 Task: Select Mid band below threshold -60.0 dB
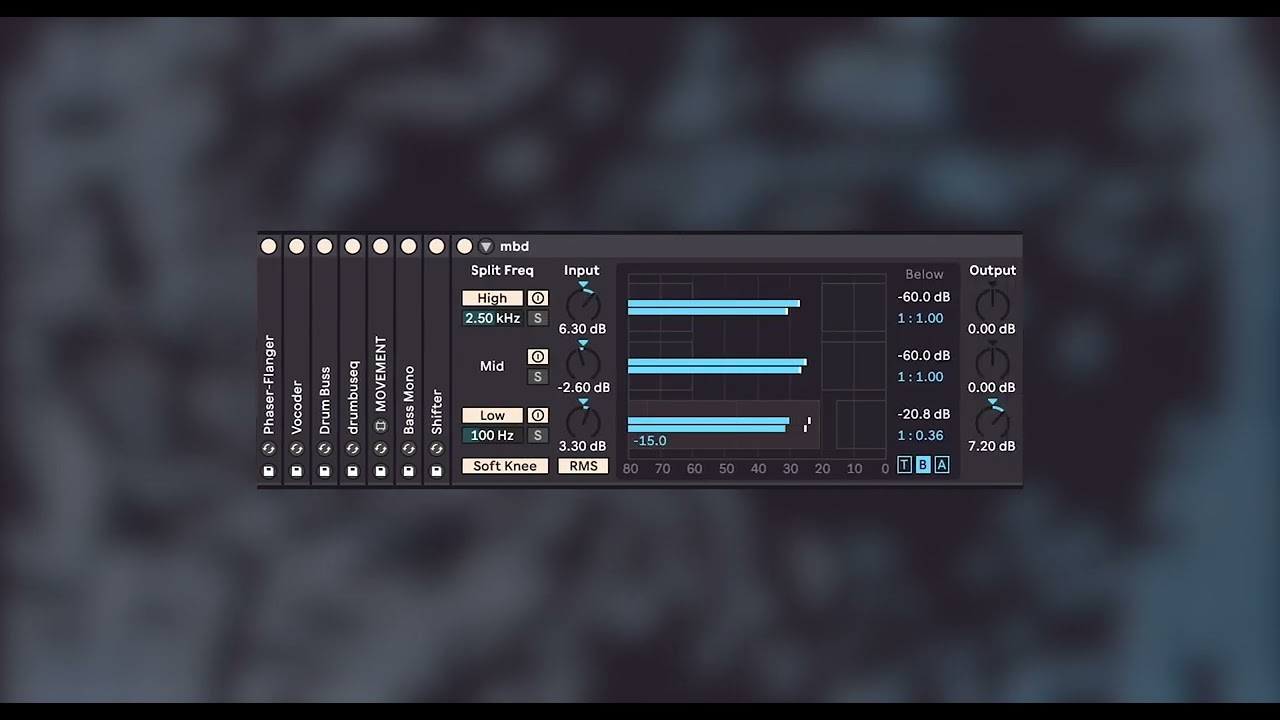point(924,355)
